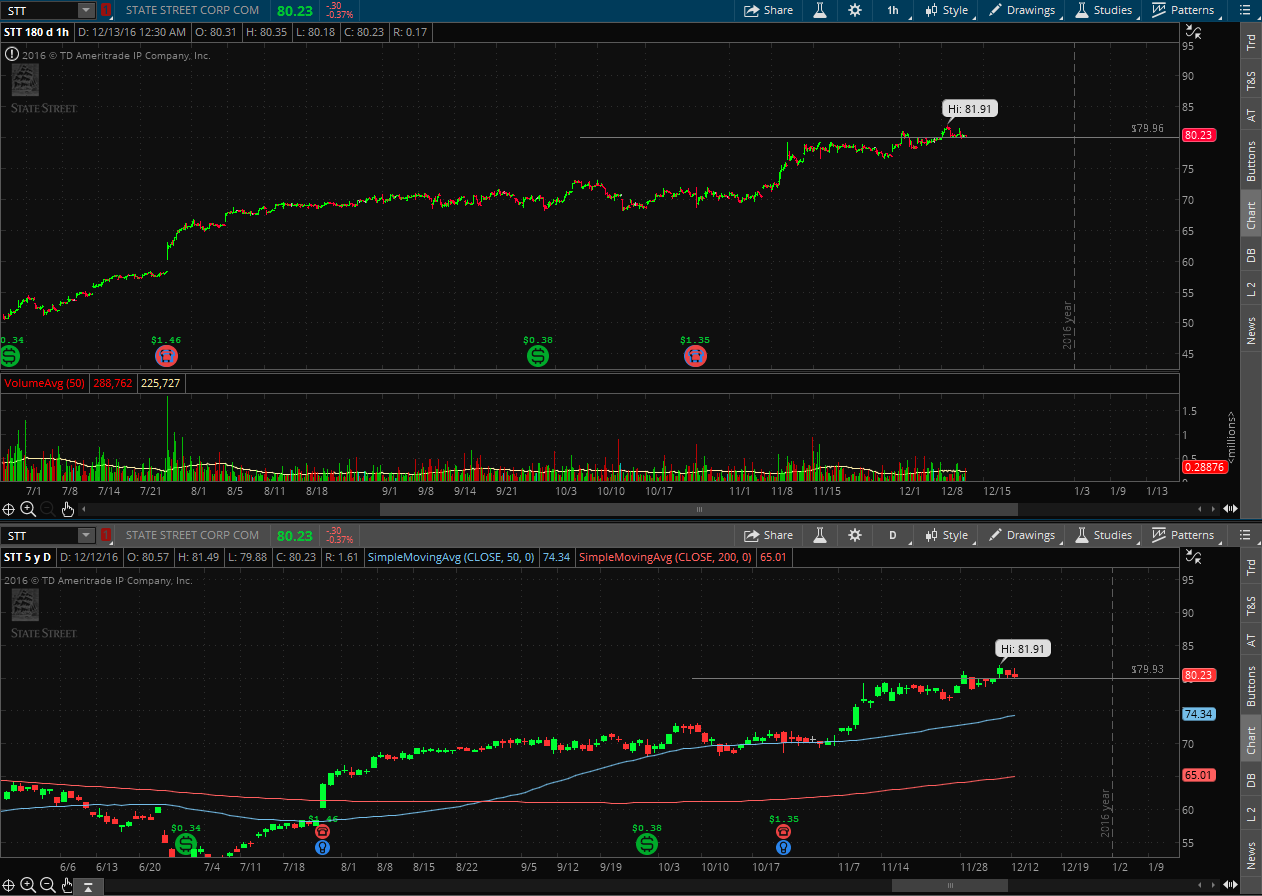Open DB sidebar tab on top chart
1262x896 pixels.
tap(1251, 255)
